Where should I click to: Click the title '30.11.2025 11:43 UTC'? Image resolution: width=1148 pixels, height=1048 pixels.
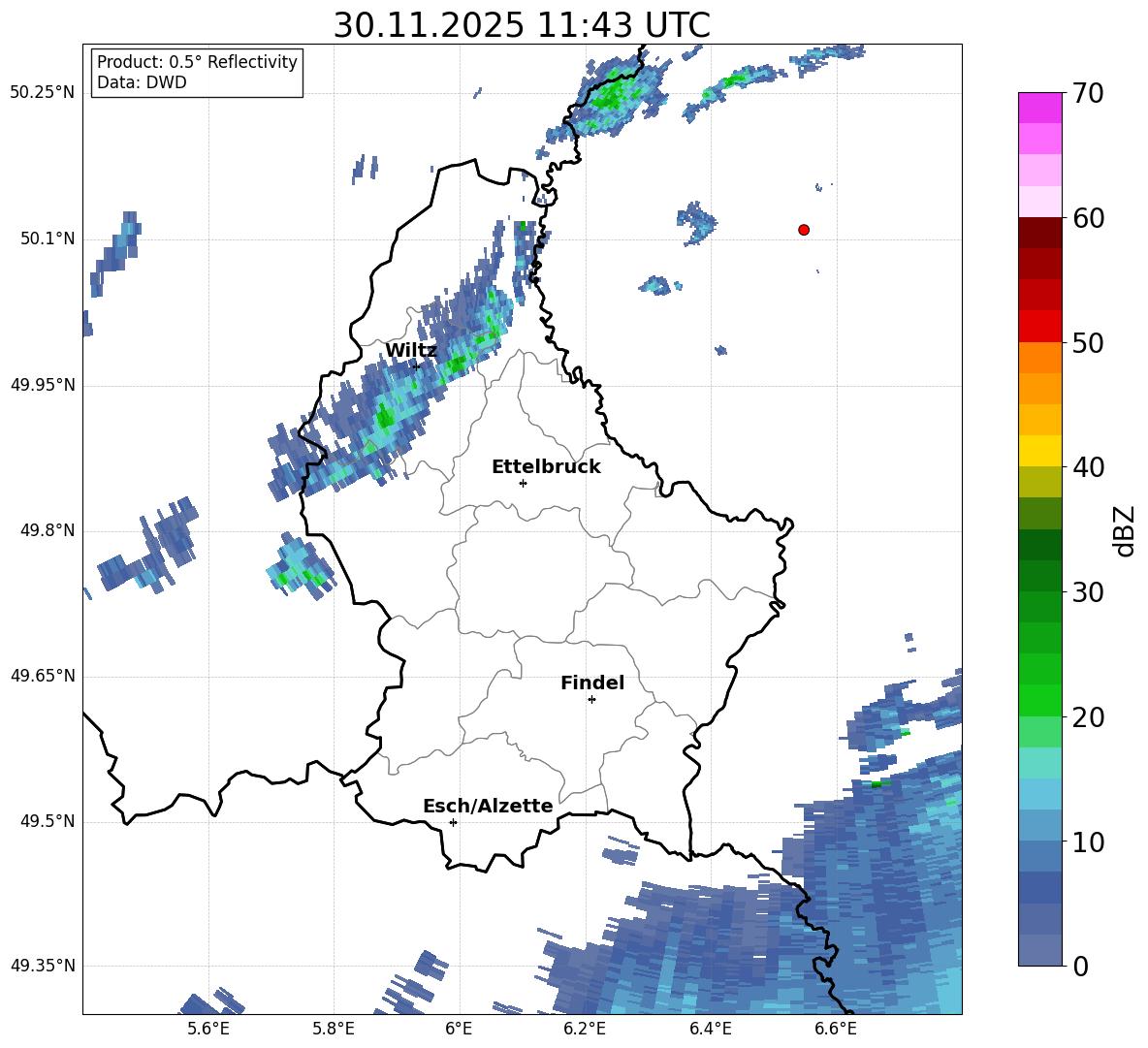click(522, 25)
